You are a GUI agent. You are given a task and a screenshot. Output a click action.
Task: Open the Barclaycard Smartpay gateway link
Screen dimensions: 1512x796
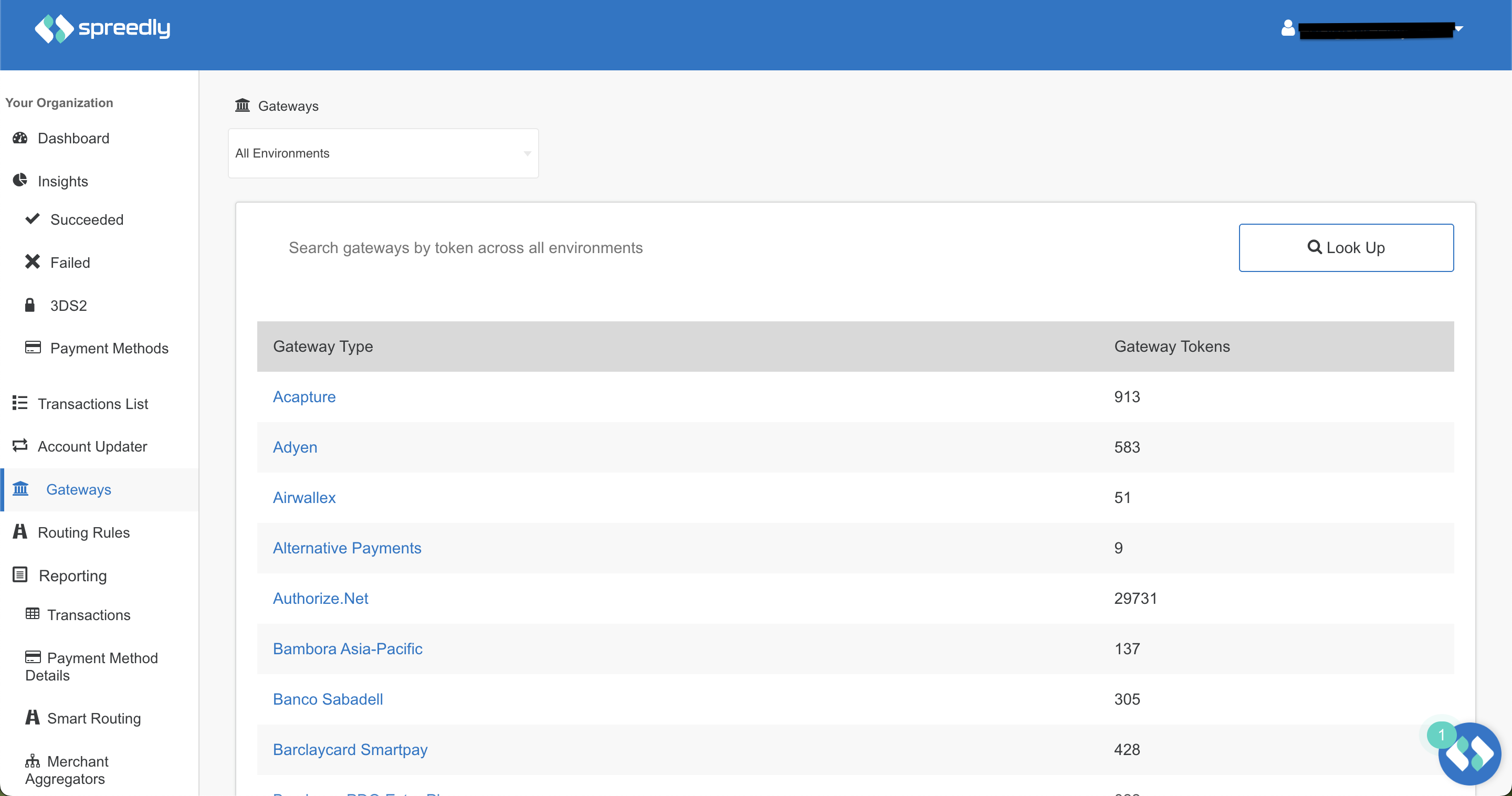pos(350,750)
